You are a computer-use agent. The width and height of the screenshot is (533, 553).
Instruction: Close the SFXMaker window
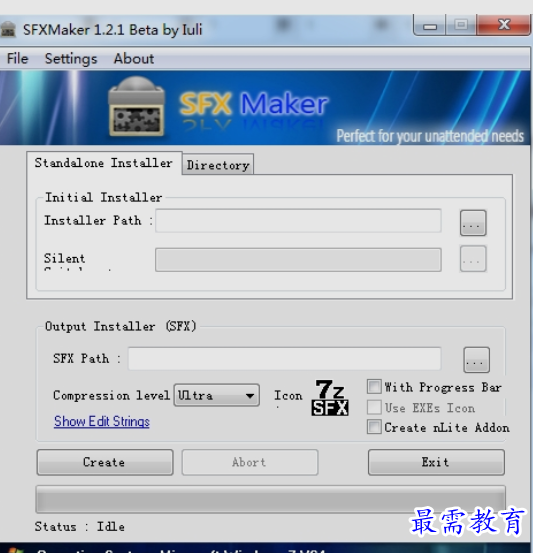[x=504, y=25]
